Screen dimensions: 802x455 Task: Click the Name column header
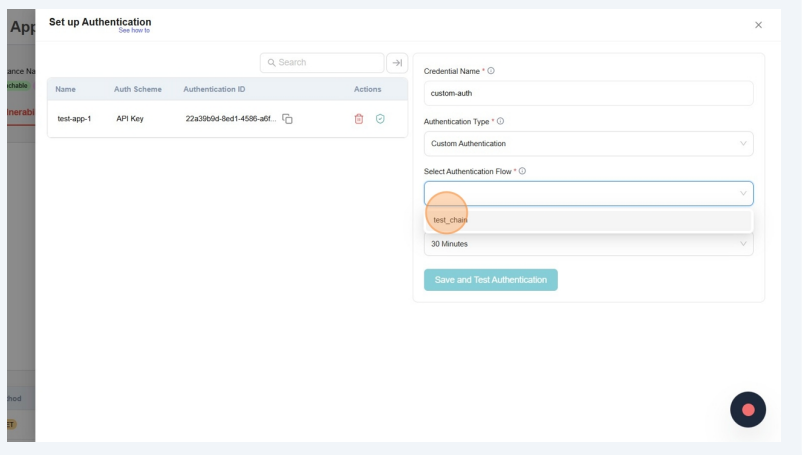pyautogui.click(x=65, y=89)
